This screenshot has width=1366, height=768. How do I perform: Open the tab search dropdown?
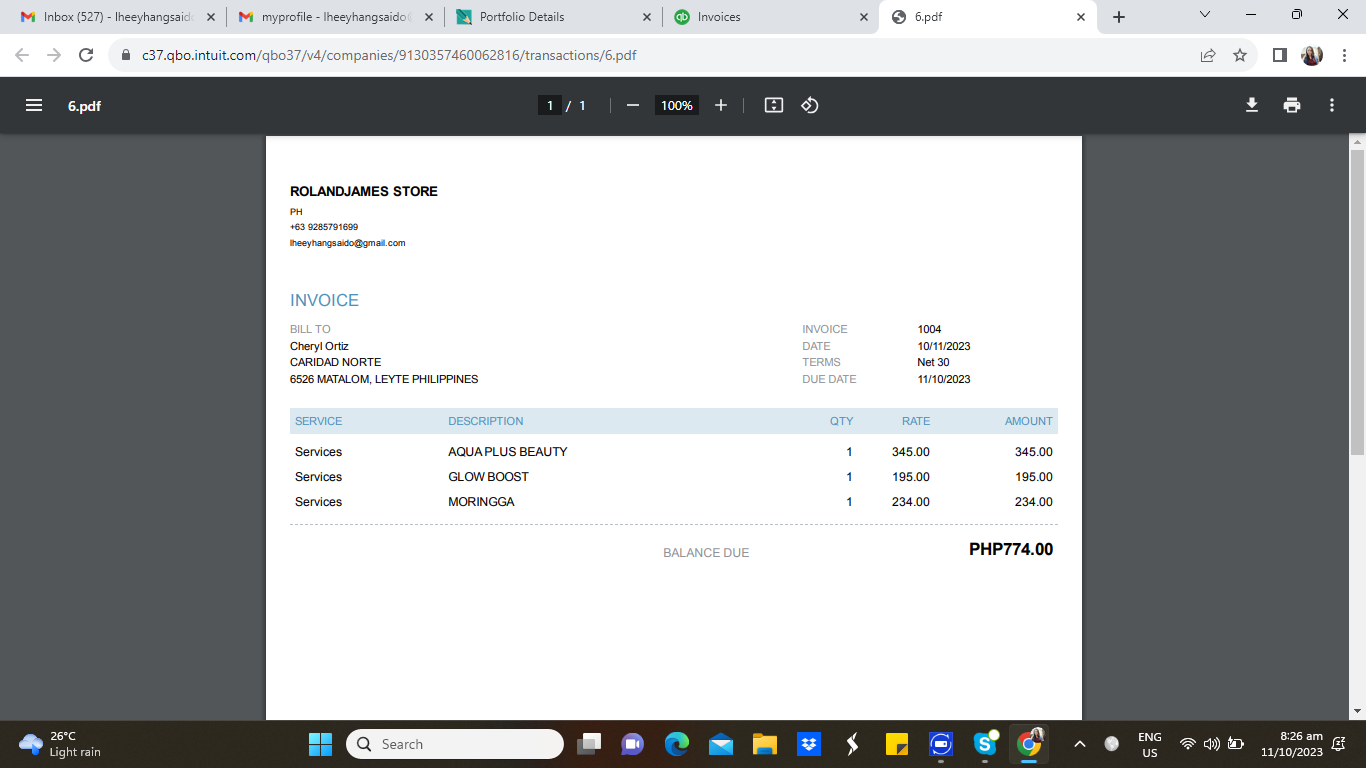click(1204, 15)
